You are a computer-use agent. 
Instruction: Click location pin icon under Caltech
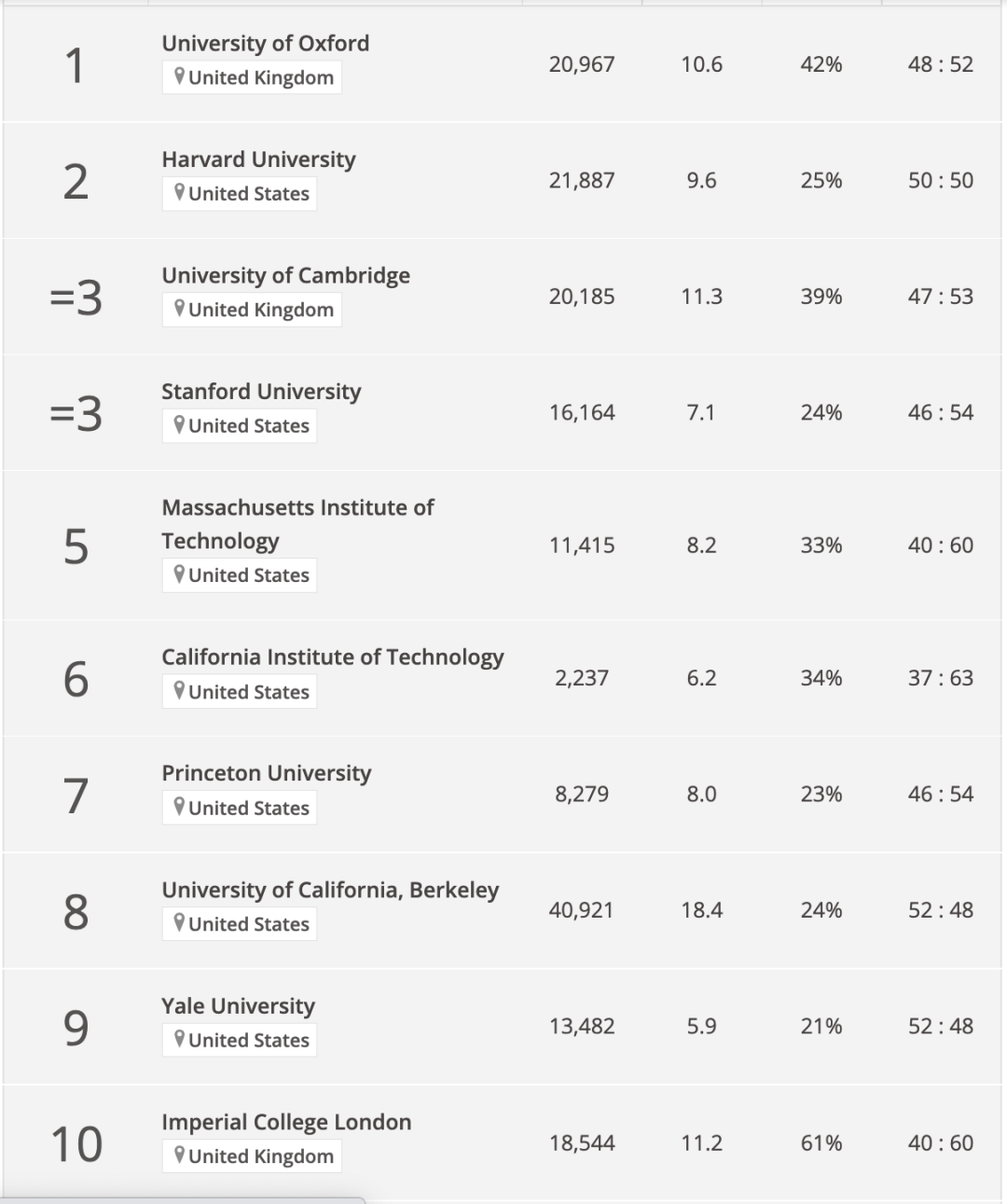pyautogui.click(x=179, y=691)
